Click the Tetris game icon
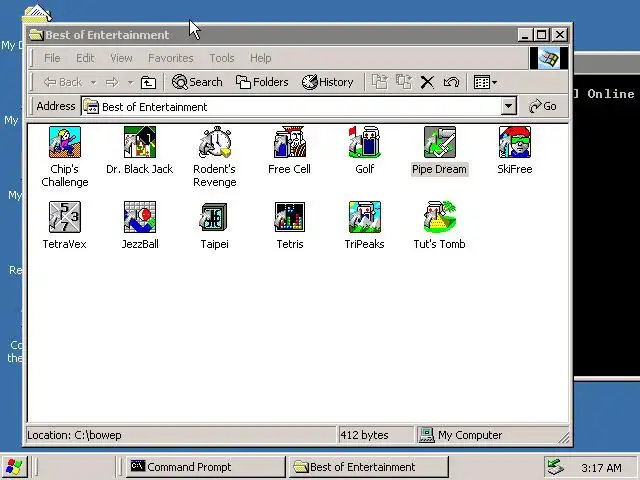 289,217
